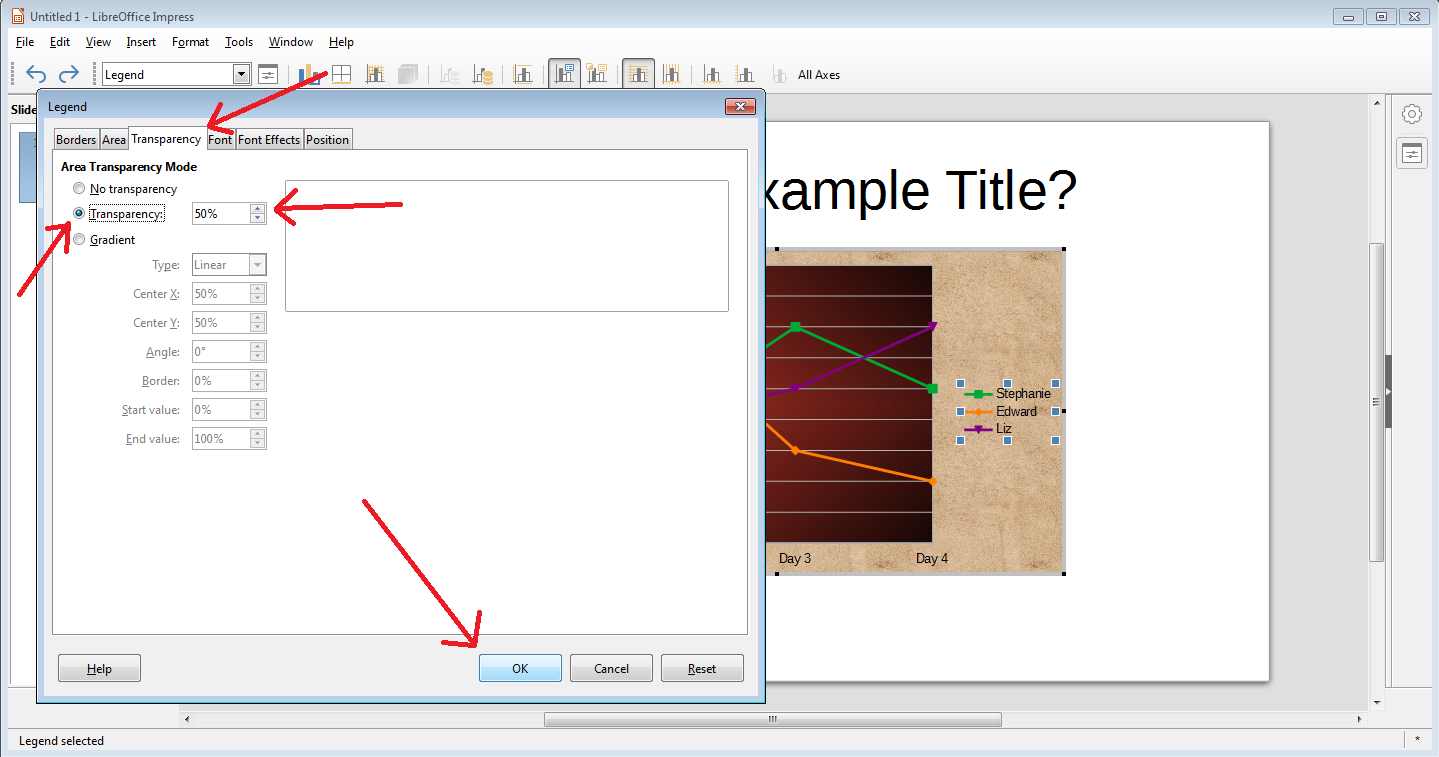Screen dimensions: 1439x757
Task: Switch to the Borders tab
Action: (76, 140)
